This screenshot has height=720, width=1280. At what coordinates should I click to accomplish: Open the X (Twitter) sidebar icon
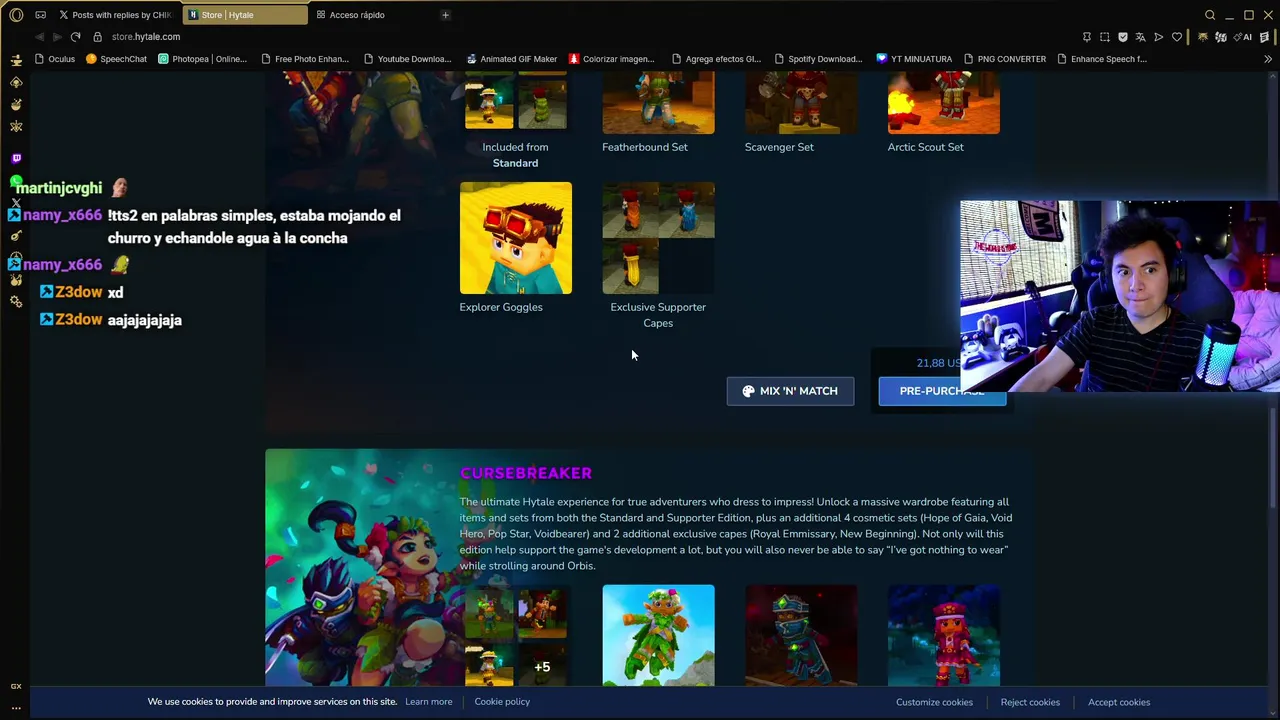tap(16, 203)
